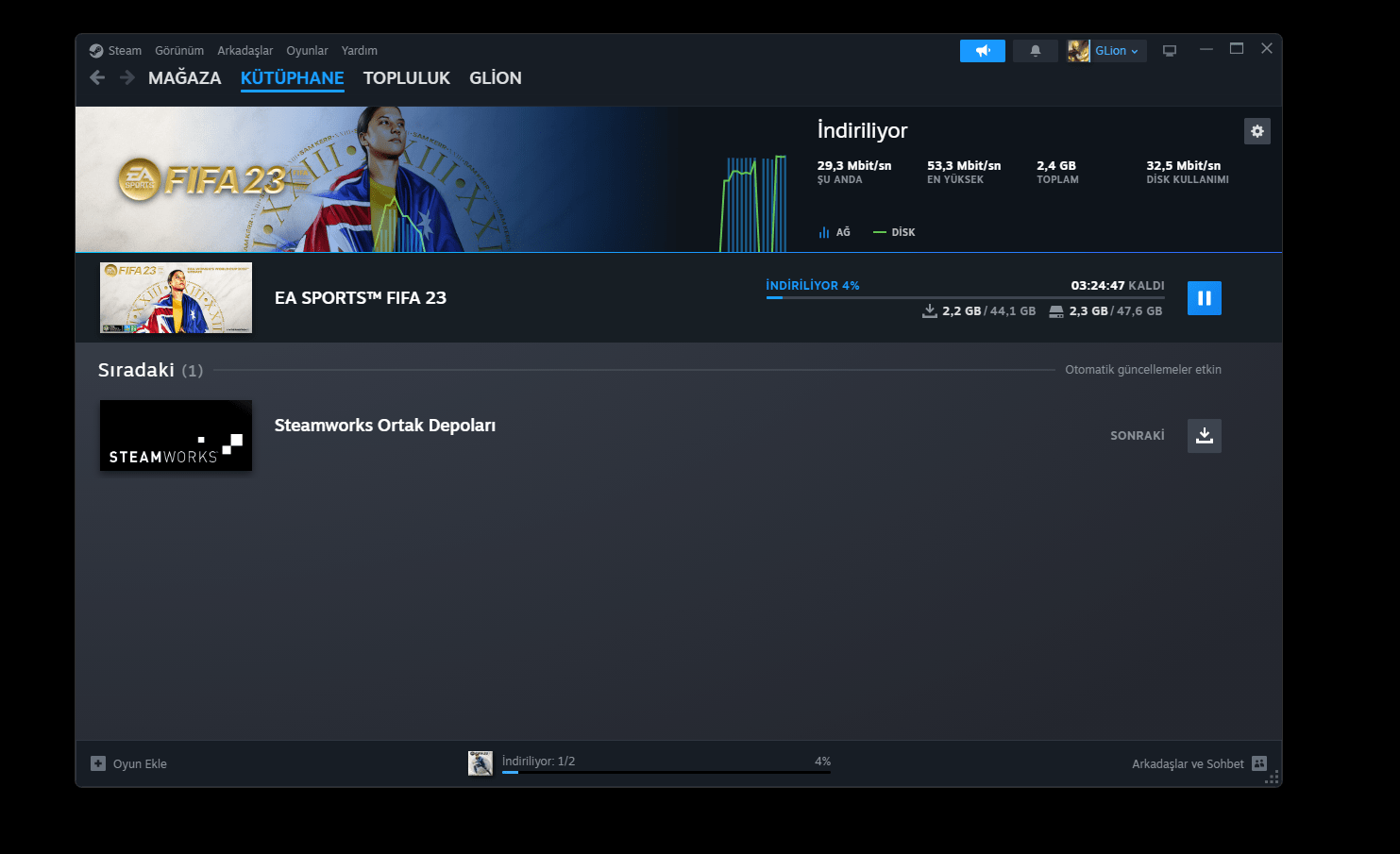The image size is (1400, 854).
Task: Click the plus icon beside Oyun Ekle
Action: pos(98,763)
